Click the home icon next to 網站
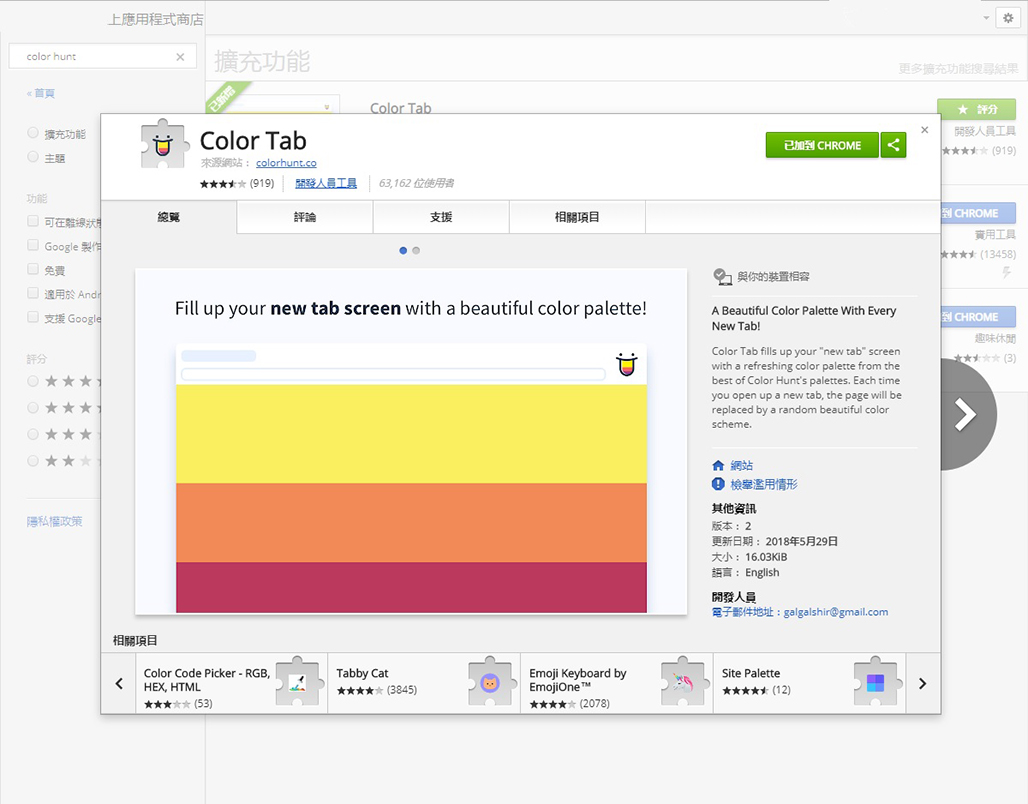 pos(718,466)
